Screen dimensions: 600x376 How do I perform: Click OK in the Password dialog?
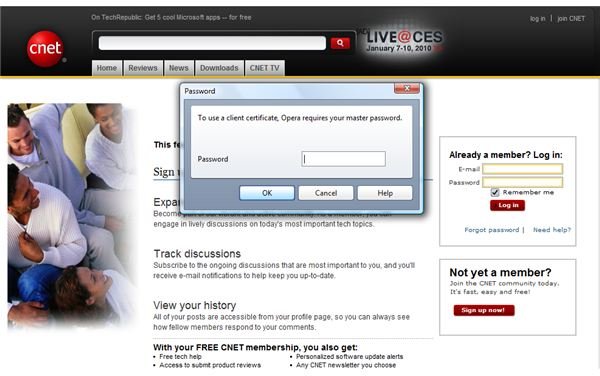(267, 193)
